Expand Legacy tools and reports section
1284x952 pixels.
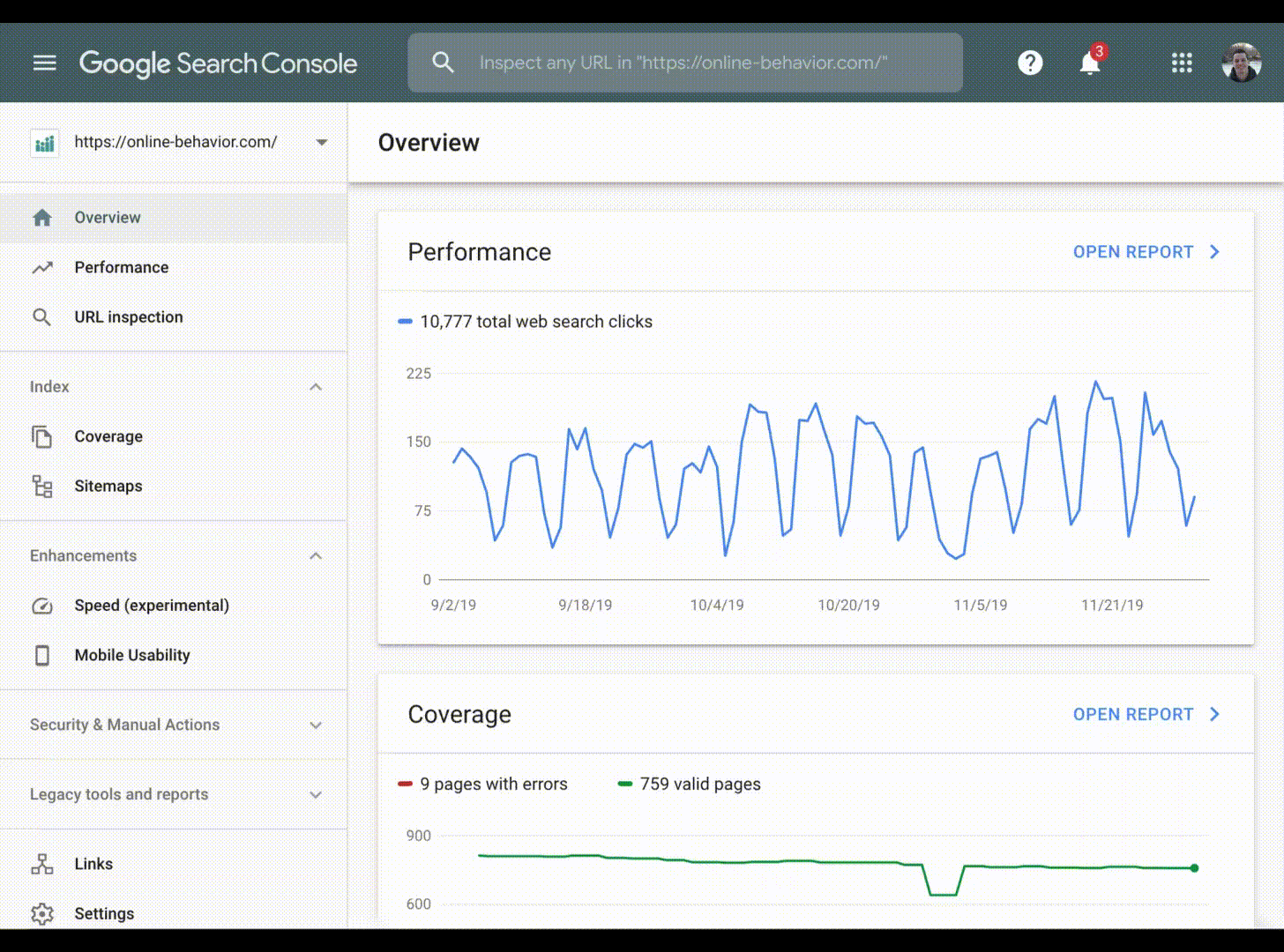coord(316,794)
